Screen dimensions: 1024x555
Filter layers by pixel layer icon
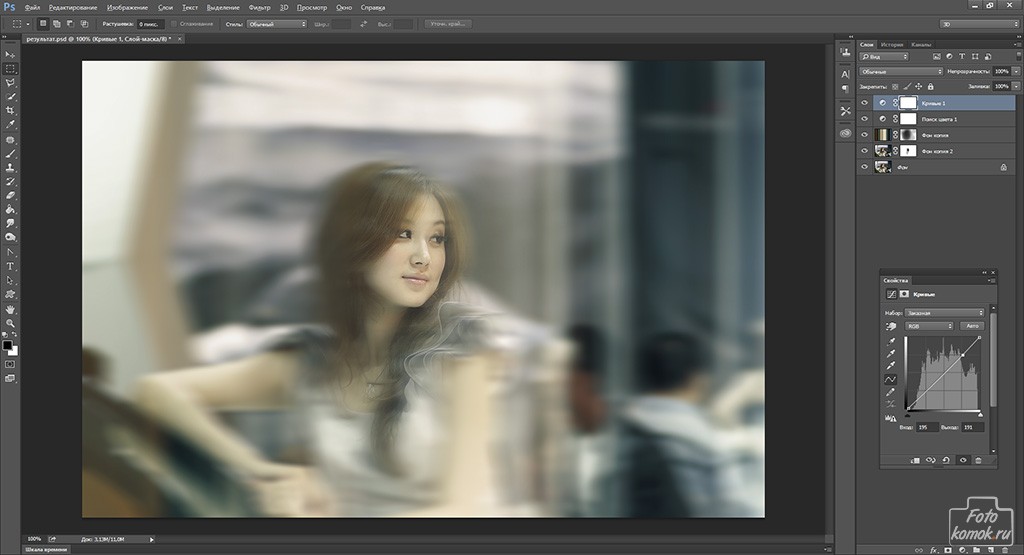pyautogui.click(x=936, y=56)
